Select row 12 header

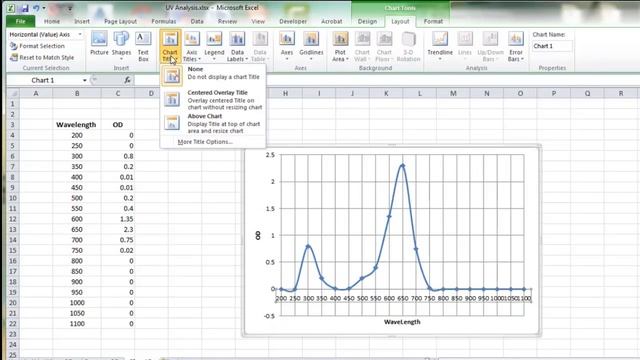point(13,219)
